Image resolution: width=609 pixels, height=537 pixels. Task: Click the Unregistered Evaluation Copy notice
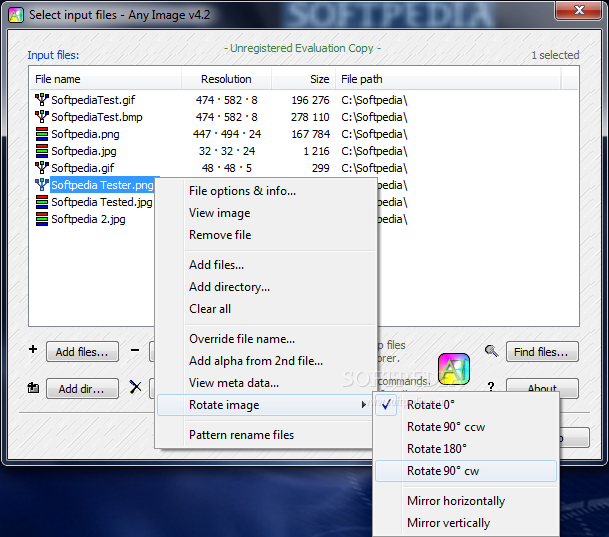(303, 48)
